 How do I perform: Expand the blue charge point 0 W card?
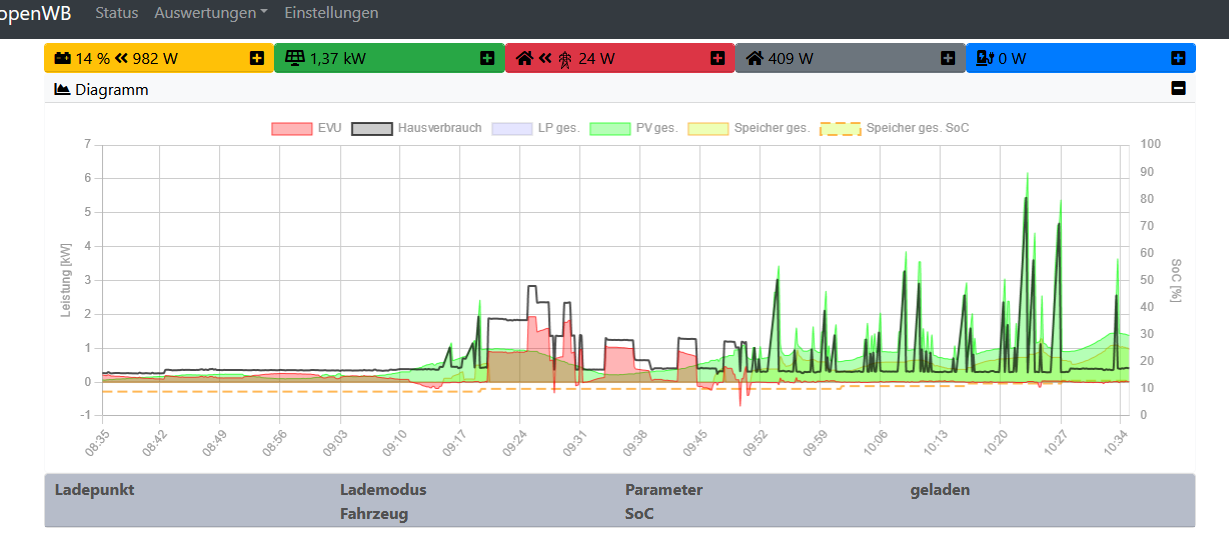click(x=1178, y=58)
